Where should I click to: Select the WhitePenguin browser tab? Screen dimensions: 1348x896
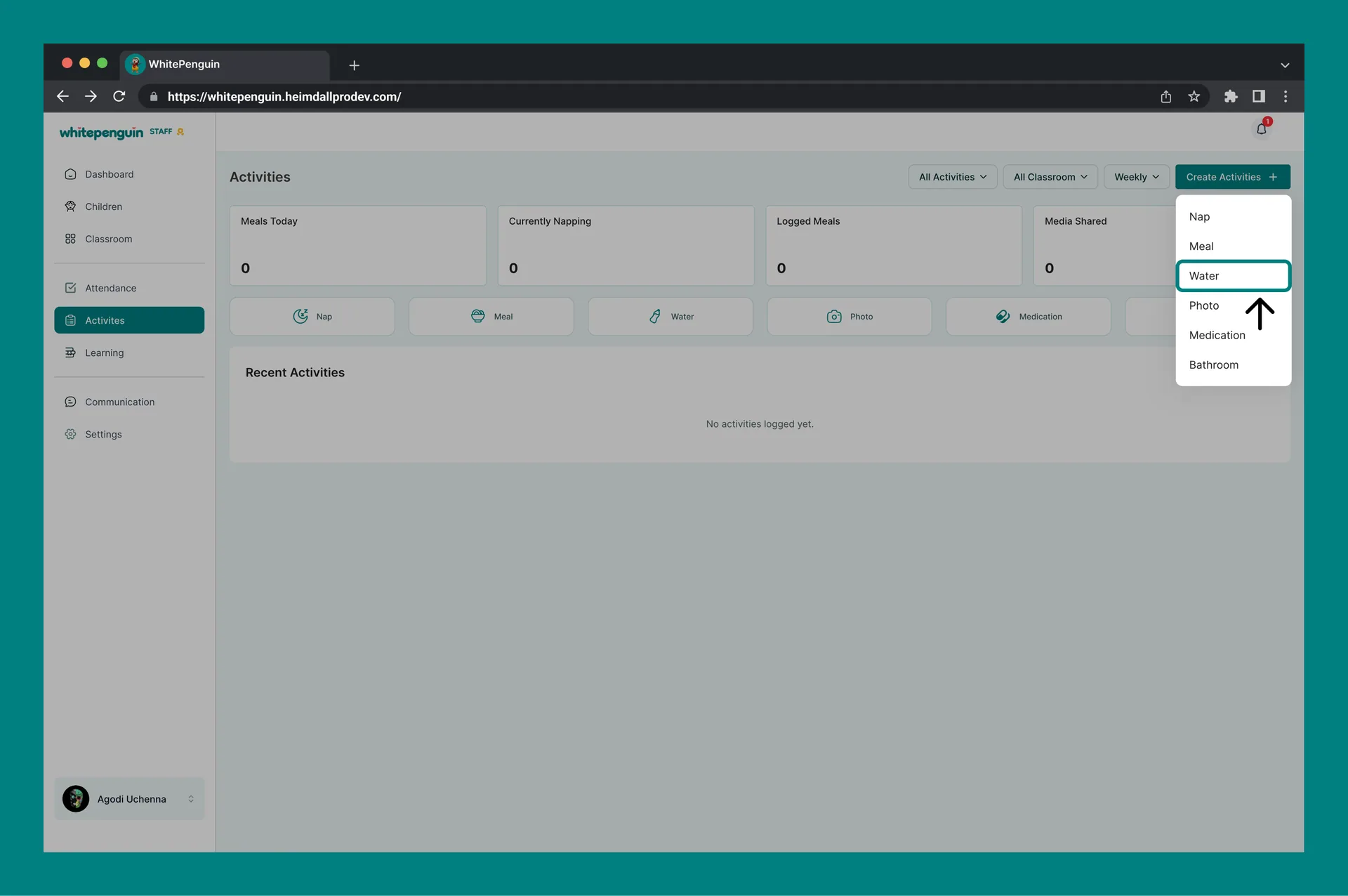coord(225,65)
